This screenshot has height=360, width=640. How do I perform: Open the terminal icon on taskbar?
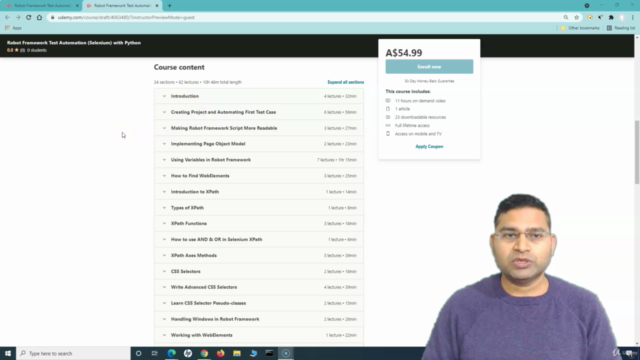[269, 353]
